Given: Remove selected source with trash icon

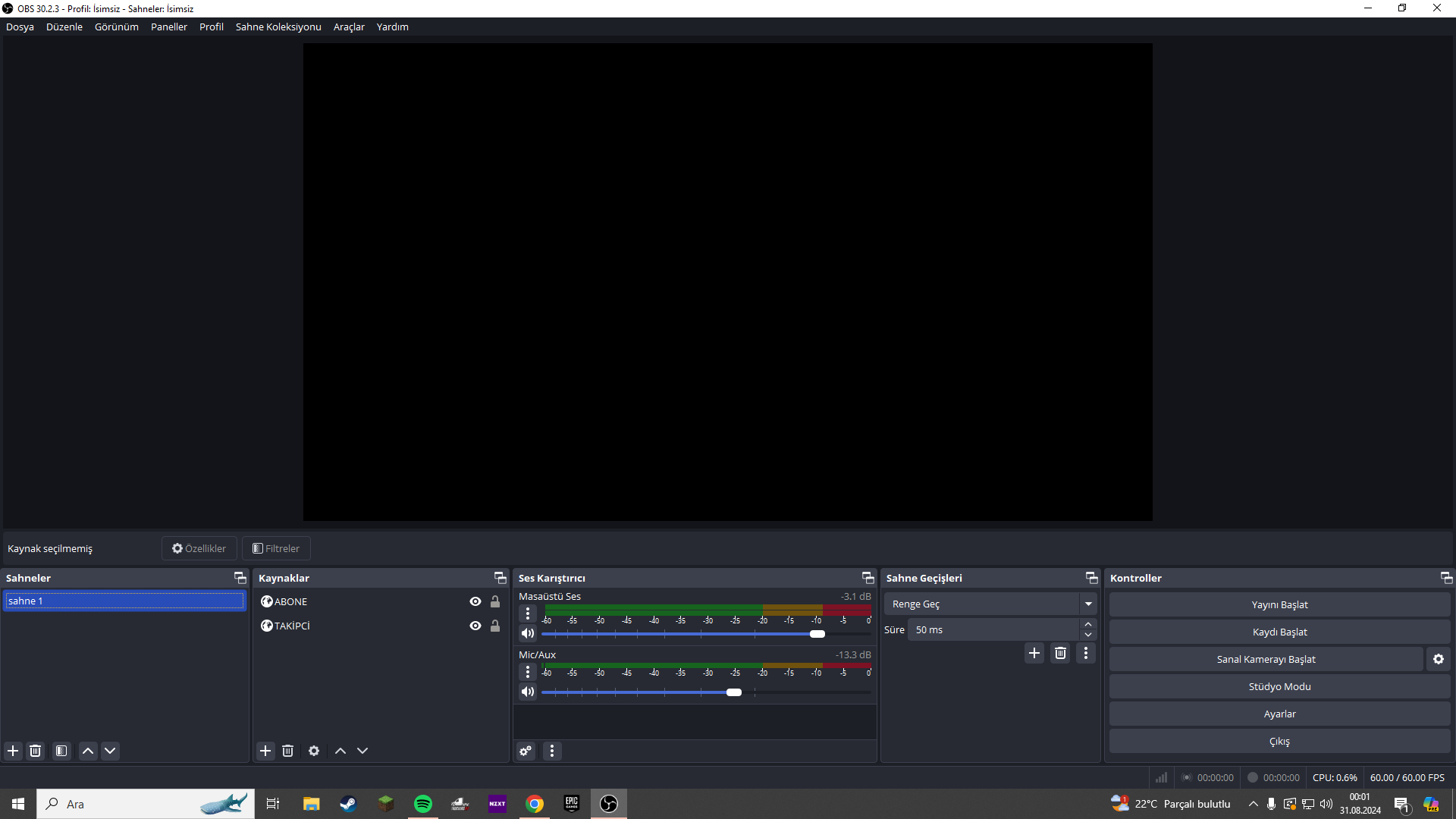Looking at the screenshot, I should point(287,751).
